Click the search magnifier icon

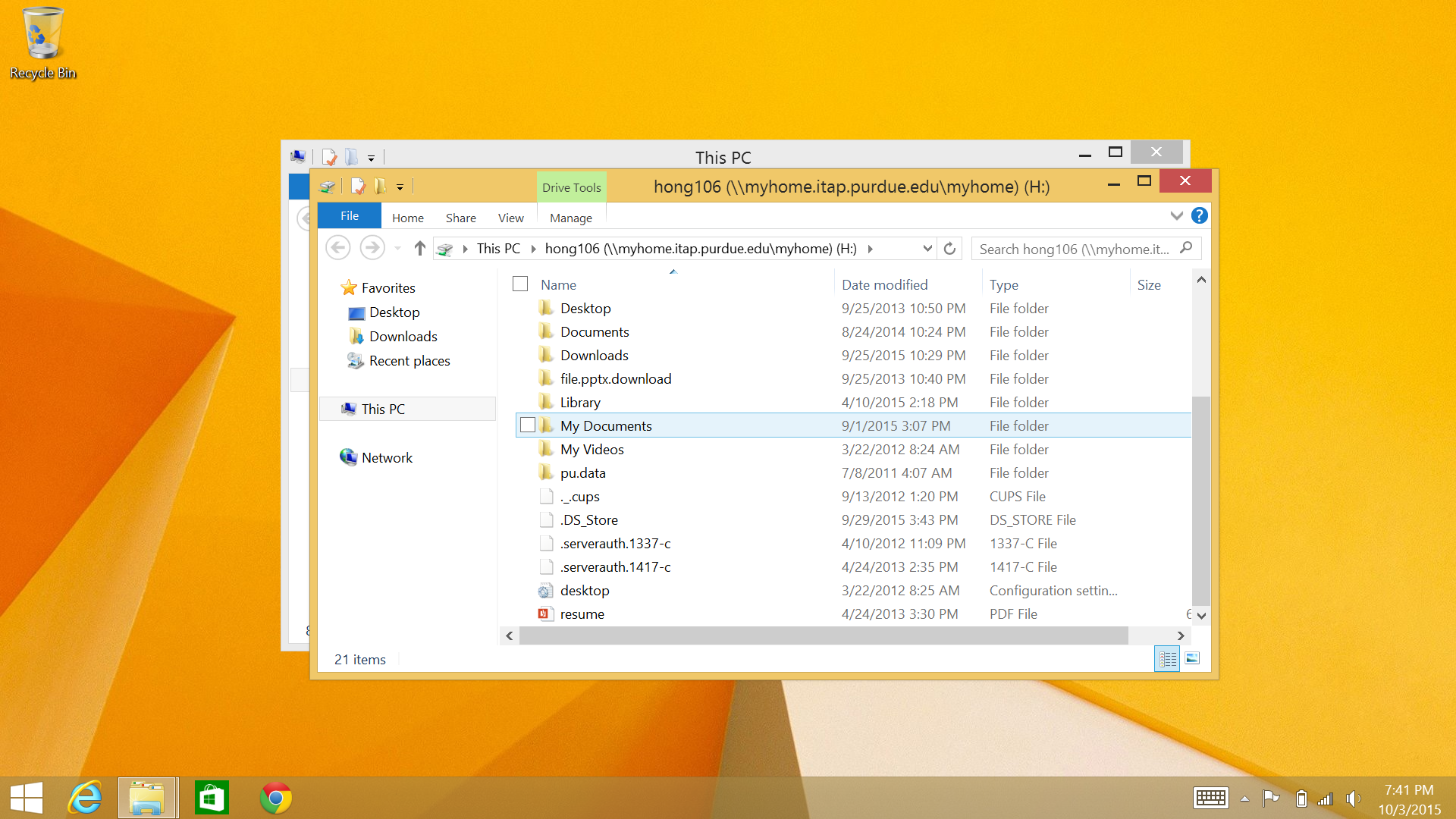pyautogui.click(x=1187, y=248)
